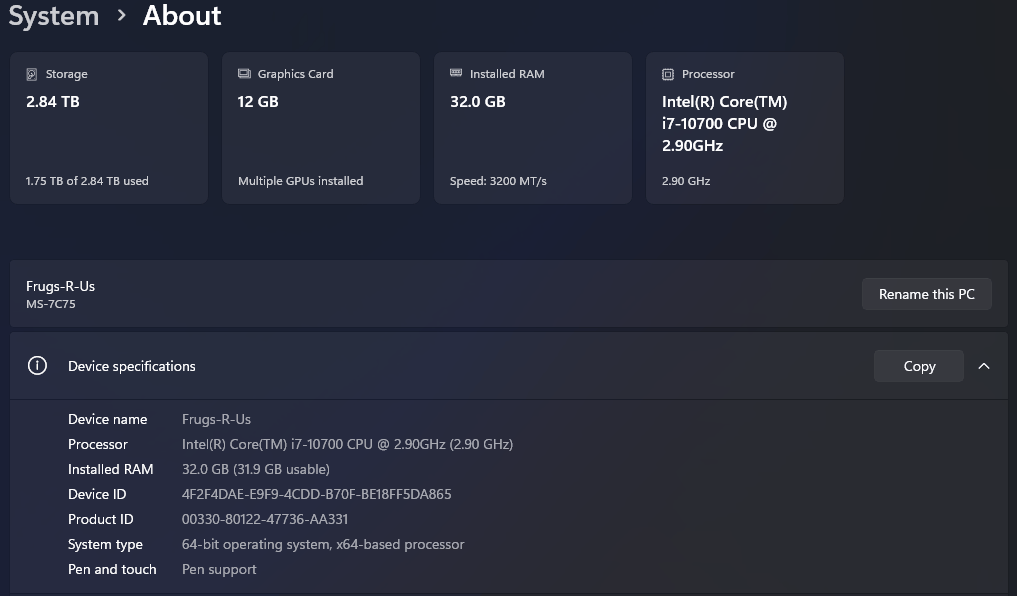
Task: Click the Product ID value 00330-80122-47736-AA331
Action: pyautogui.click(x=265, y=519)
